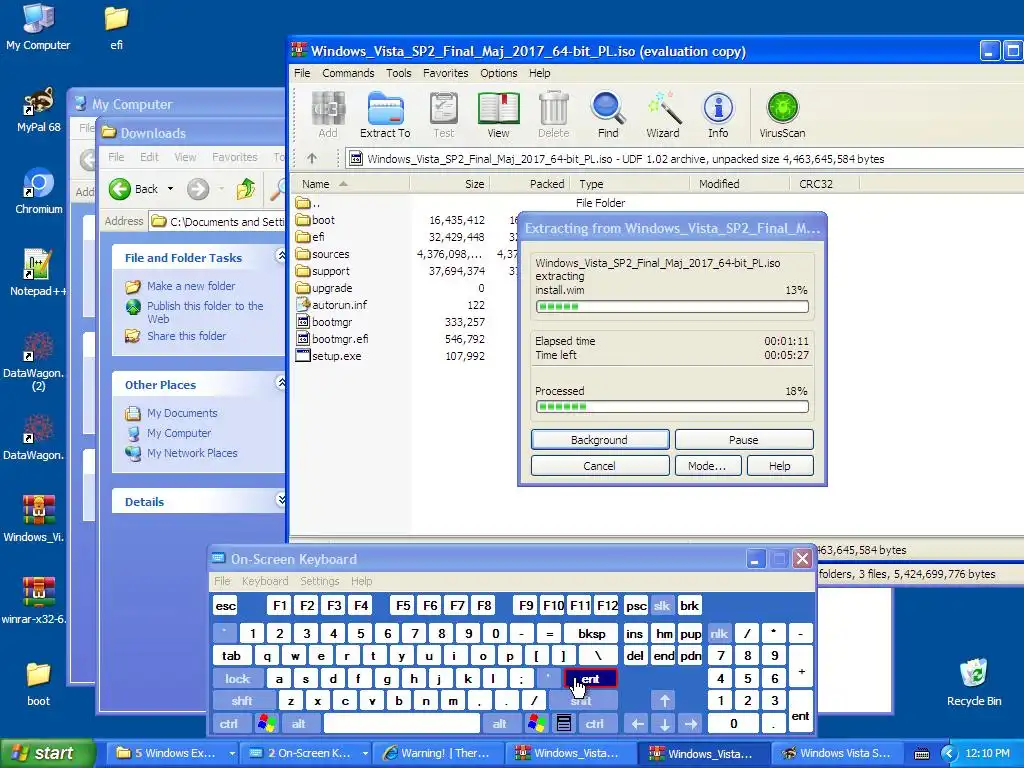Run the VirusScan bug icon

782,115
